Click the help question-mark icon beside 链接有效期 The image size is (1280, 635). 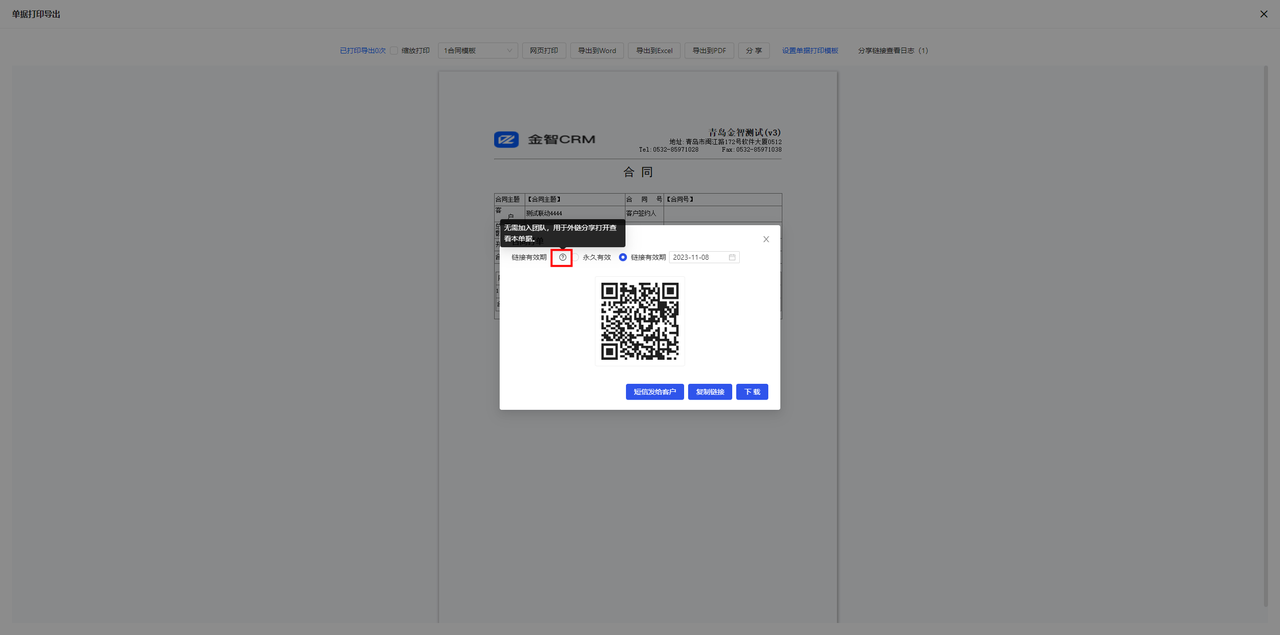click(563, 257)
